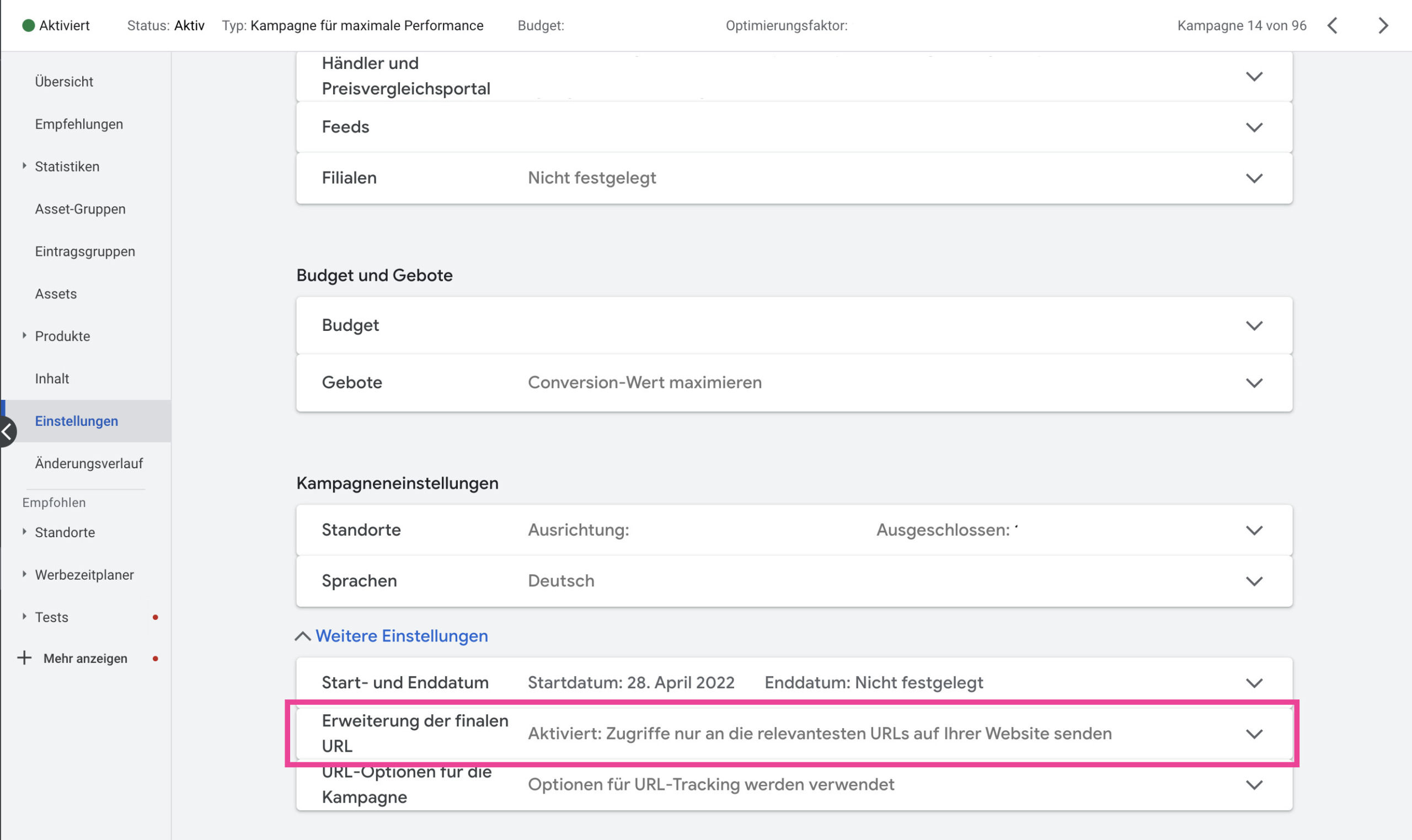This screenshot has width=1412, height=840.
Task: Collapse the side navigation panel handle
Action: (7, 432)
